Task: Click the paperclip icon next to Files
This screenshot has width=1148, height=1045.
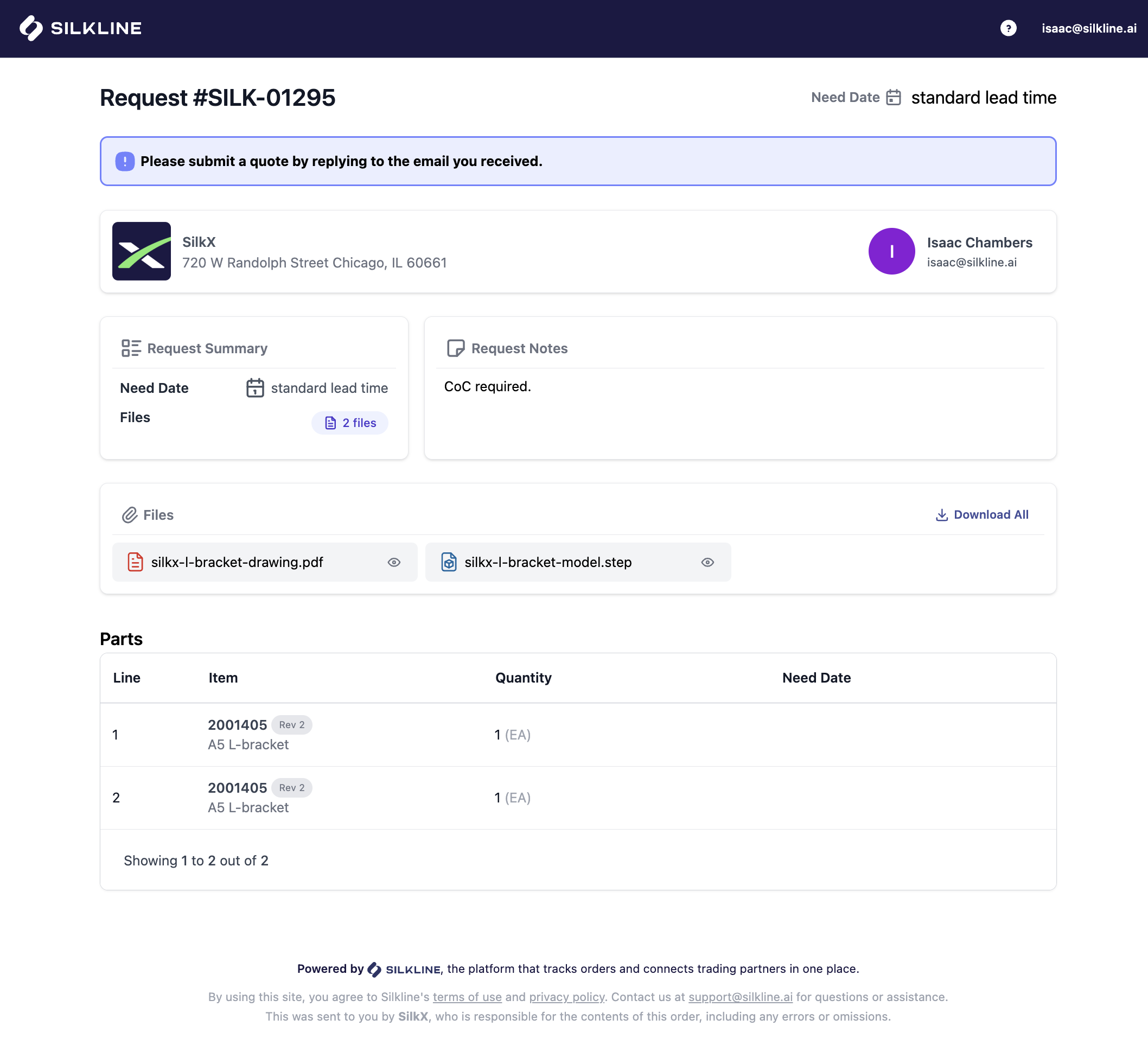Action: coord(130,515)
